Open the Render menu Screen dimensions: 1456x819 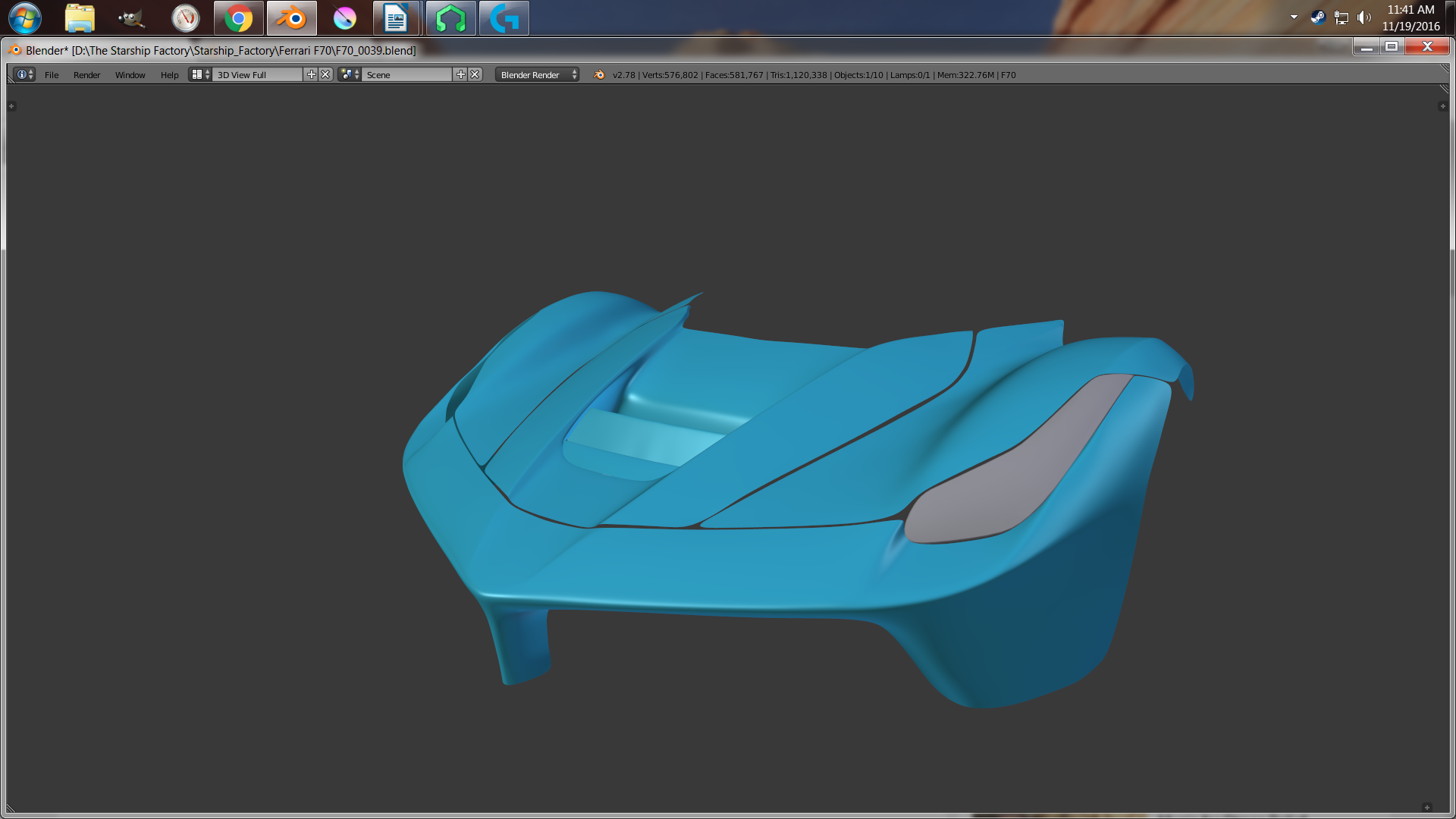click(x=87, y=75)
